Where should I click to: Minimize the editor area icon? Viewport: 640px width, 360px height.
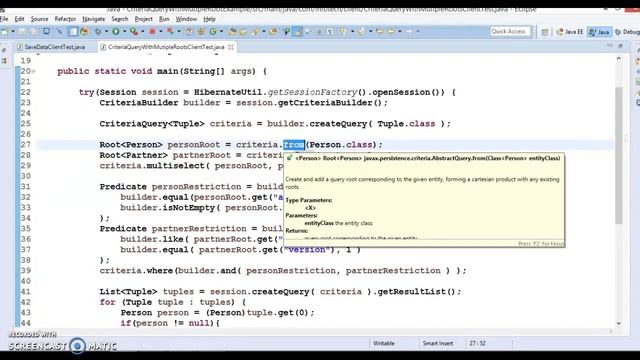610,46
